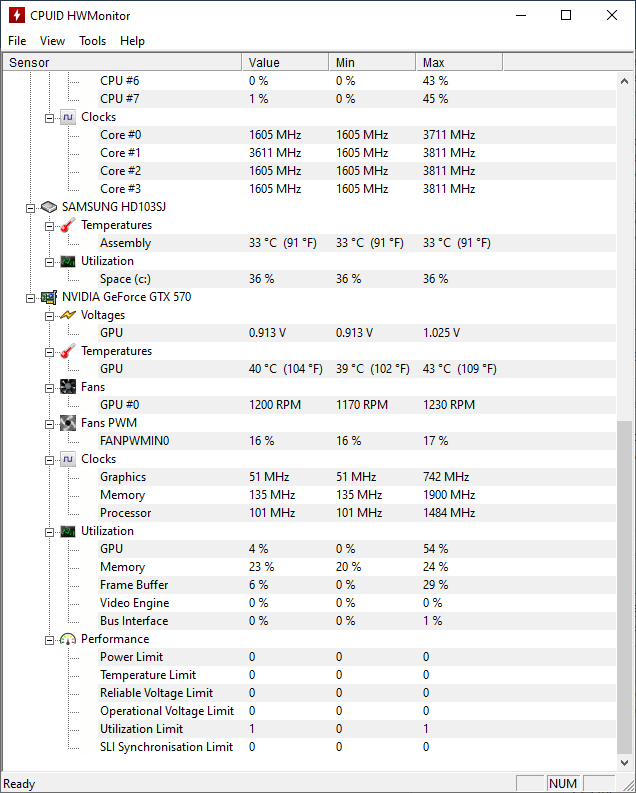Click the thermometer icon beside GPU Temperatures

(68, 351)
